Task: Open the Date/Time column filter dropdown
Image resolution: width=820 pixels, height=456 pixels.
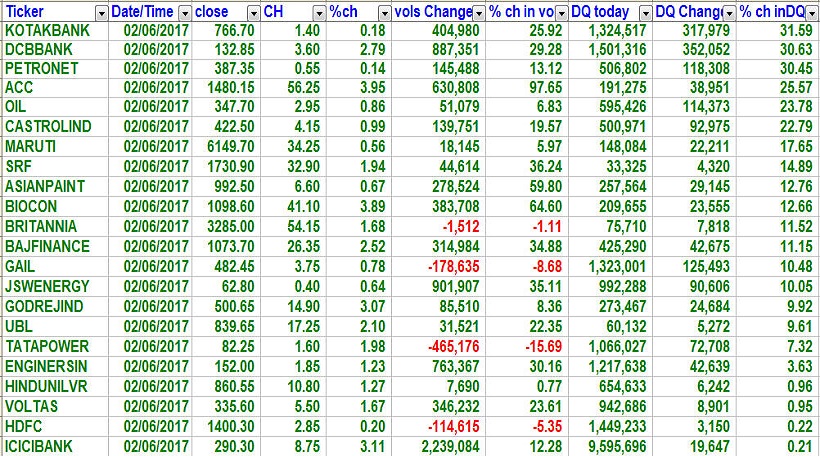Action: click(182, 13)
